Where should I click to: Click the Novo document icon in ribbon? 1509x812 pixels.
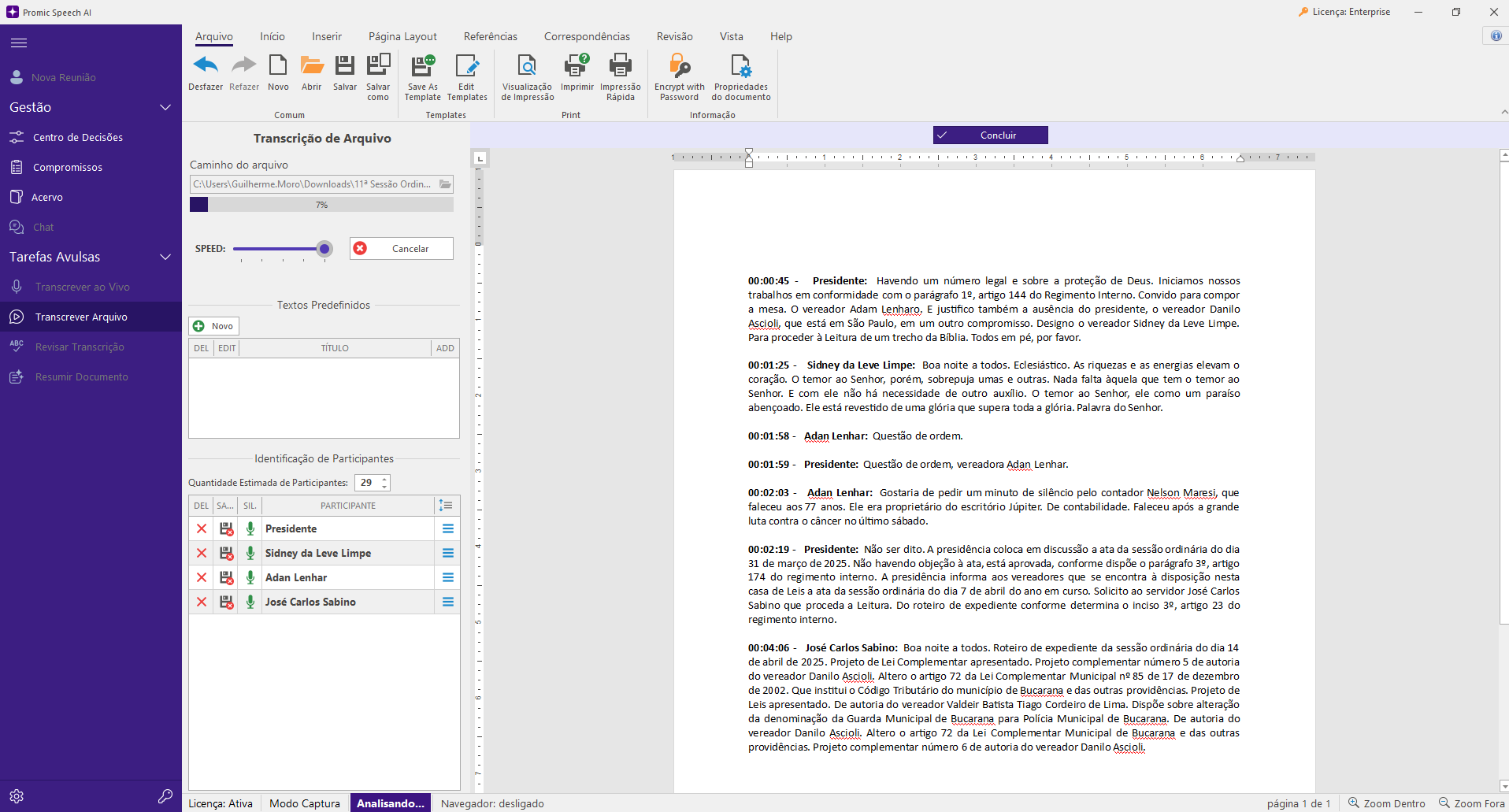click(x=278, y=65)
